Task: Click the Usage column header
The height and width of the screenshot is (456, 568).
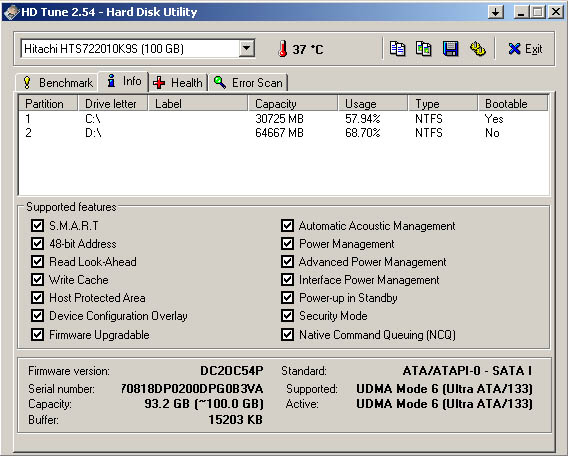Action: click(x=373, y=104)
